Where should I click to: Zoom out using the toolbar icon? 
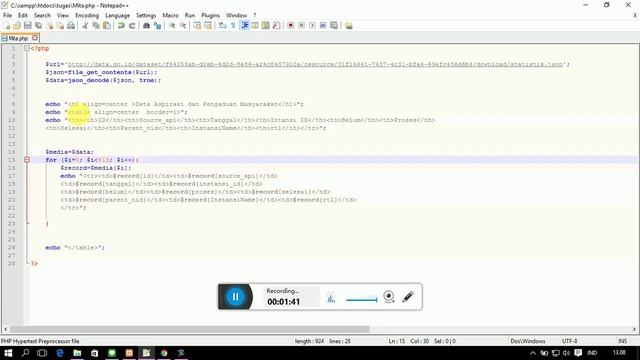click(183, 26)
